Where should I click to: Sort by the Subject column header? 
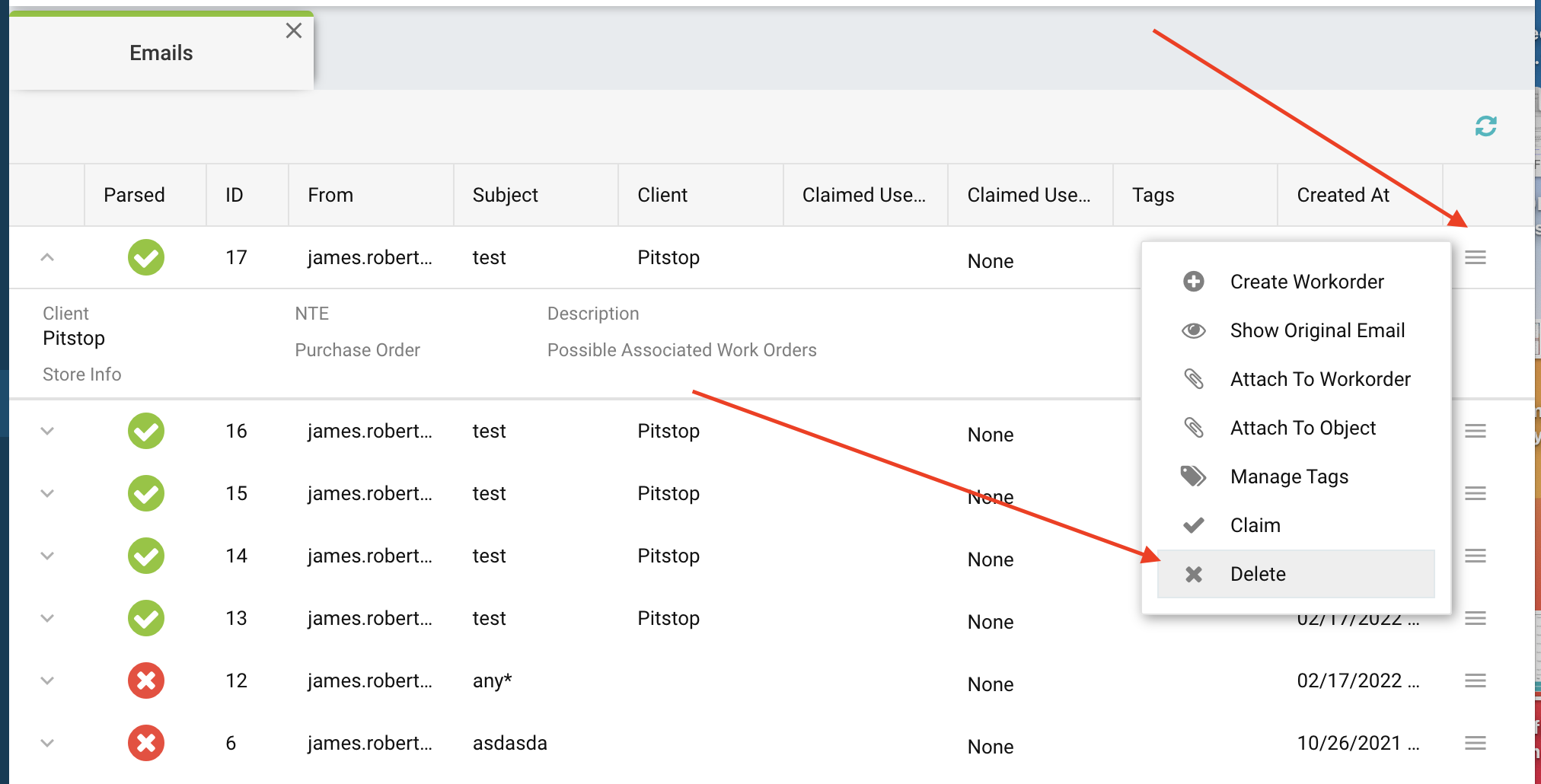[506, 196]
